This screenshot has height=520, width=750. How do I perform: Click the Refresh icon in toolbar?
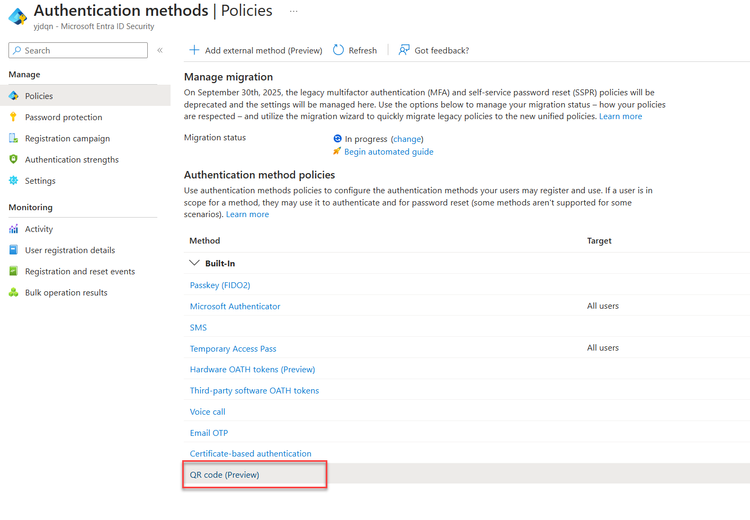coord(339,50)
